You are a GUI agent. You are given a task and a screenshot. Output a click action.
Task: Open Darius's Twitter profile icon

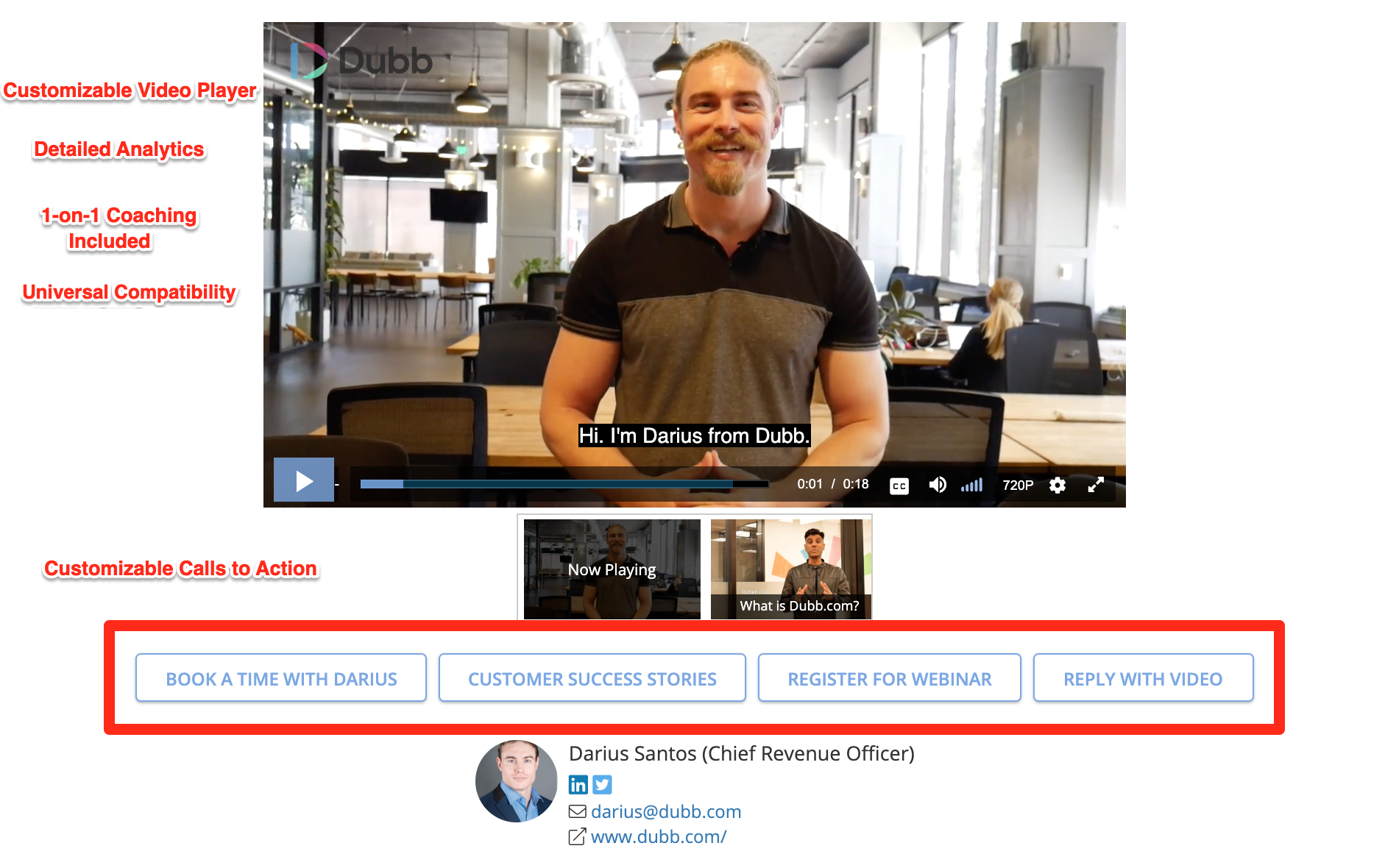coord(603,785)
